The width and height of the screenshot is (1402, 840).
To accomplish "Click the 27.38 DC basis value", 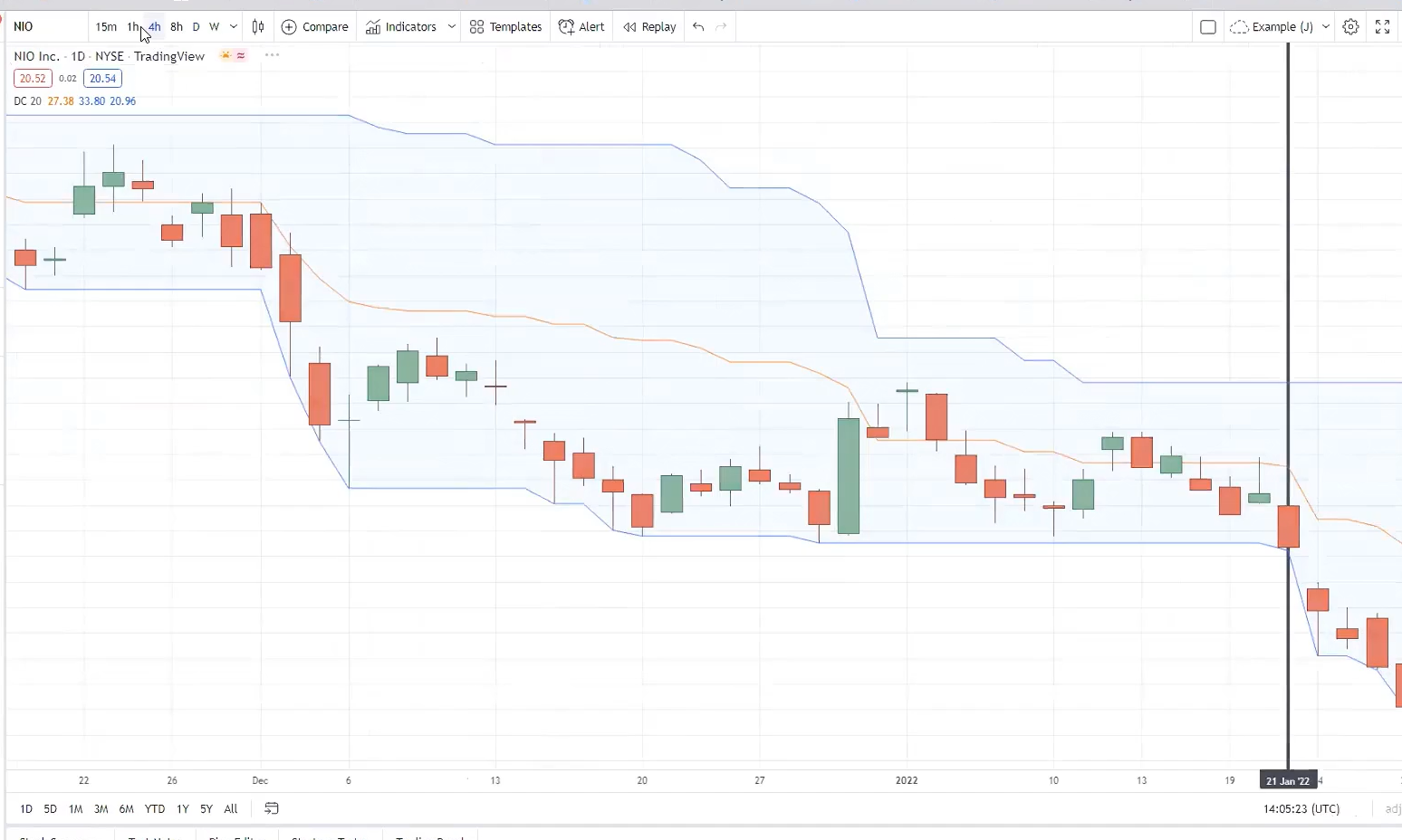I will coord(61,101).
